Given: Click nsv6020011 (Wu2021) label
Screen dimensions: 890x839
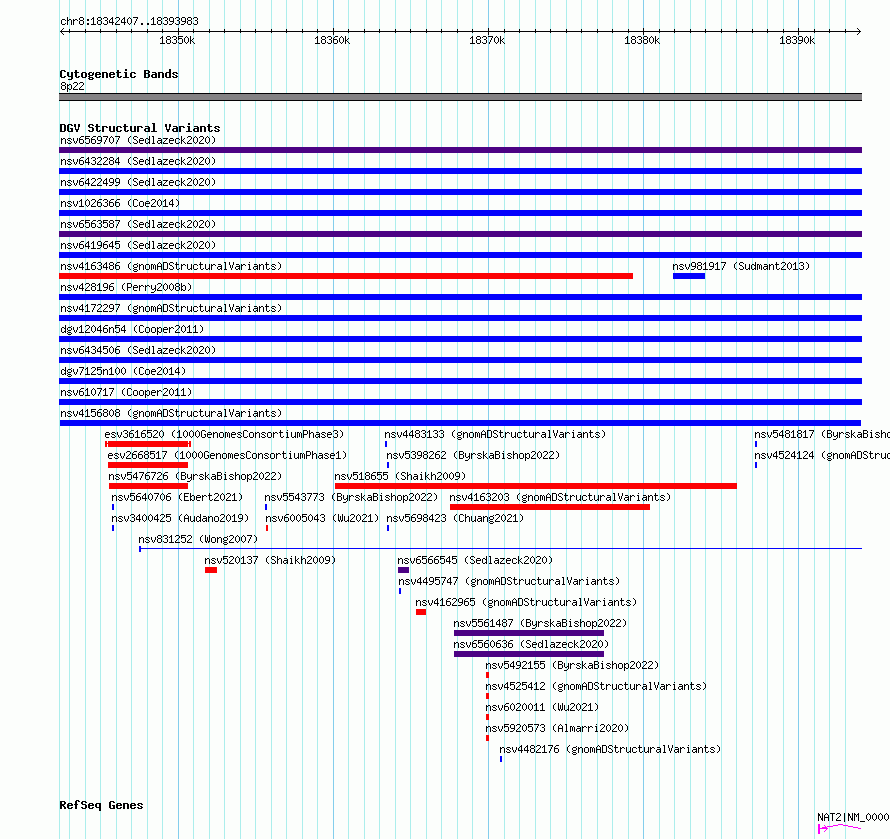Looking at the screenshot, I should [542, 707].
